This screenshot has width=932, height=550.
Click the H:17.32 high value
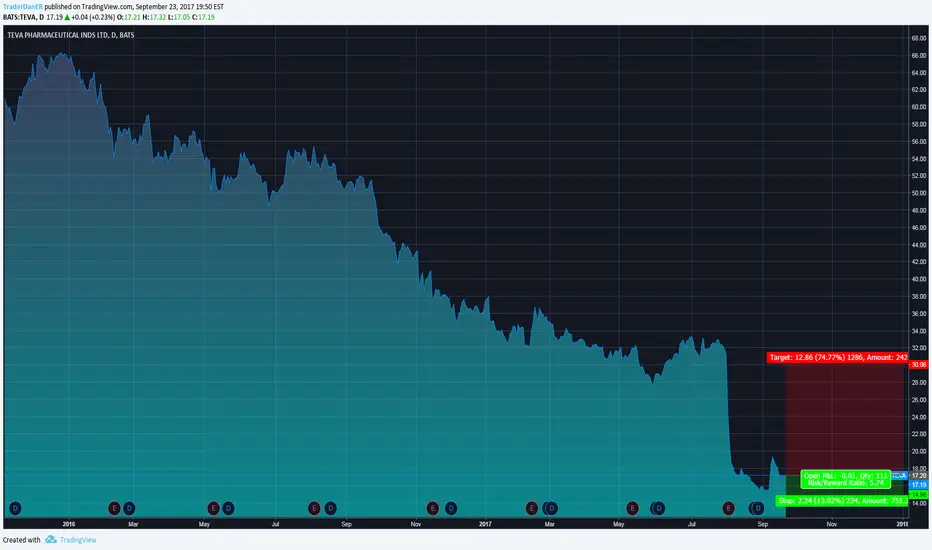pyautogui.click(x=154, y=17)
